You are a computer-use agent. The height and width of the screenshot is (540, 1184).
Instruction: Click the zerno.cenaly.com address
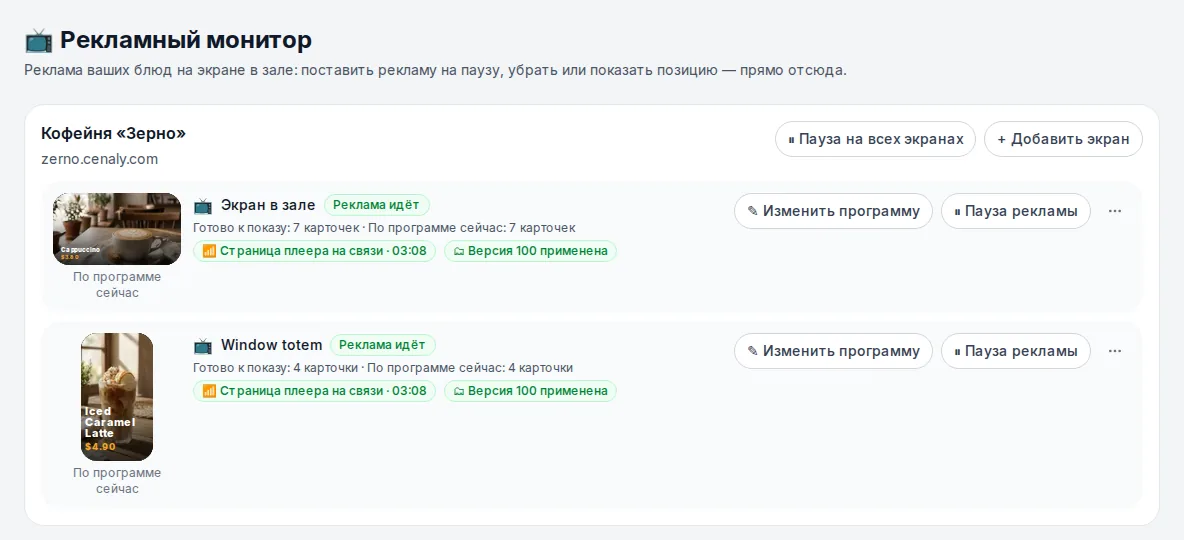pos(100,159)
